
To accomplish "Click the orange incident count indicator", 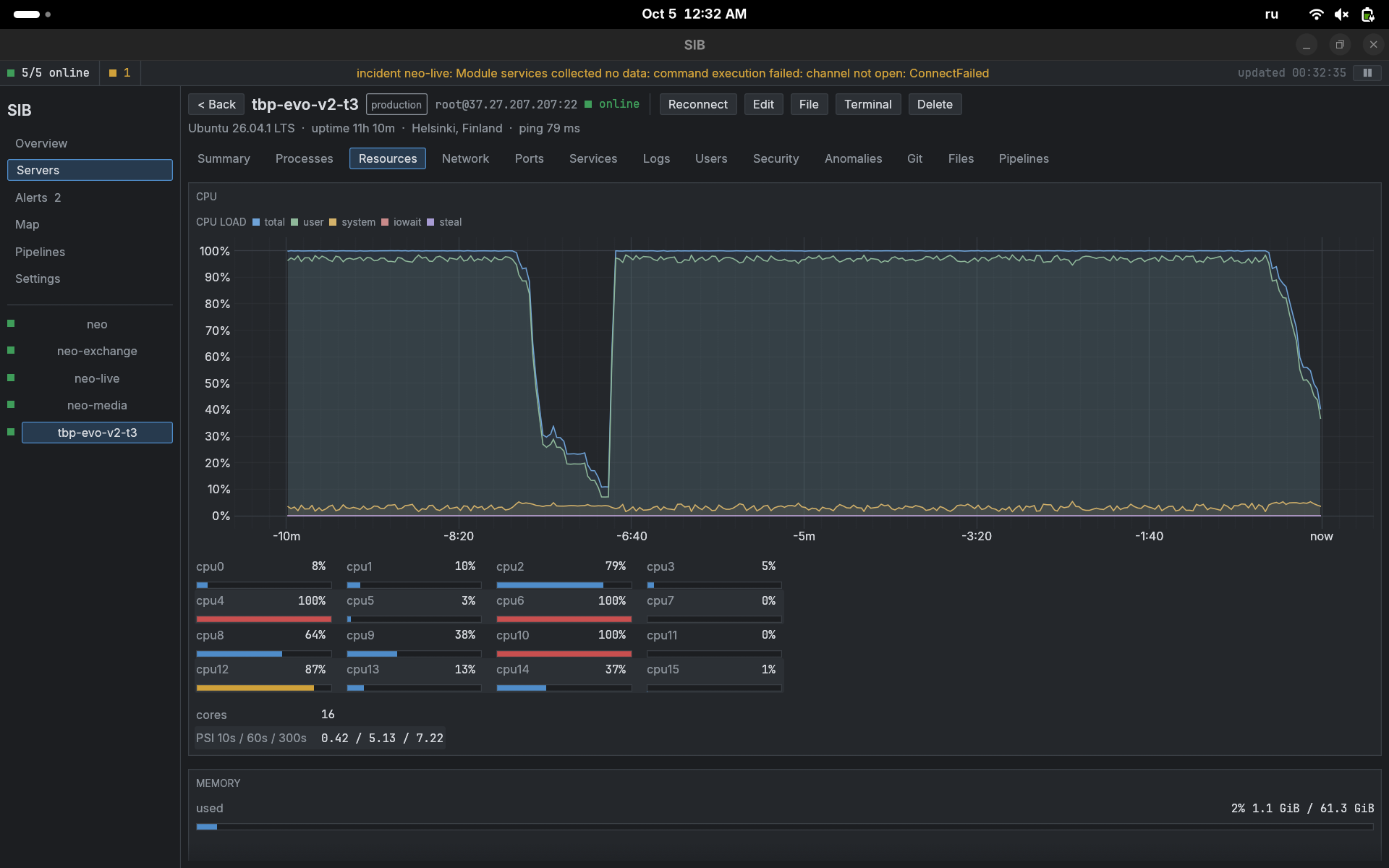I will [120, 73].
